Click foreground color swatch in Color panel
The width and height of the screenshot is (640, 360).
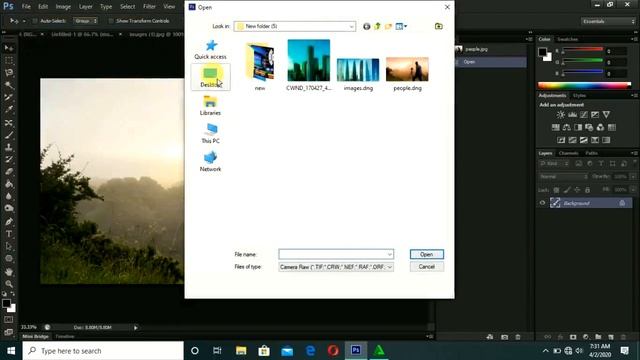(542, 52)
